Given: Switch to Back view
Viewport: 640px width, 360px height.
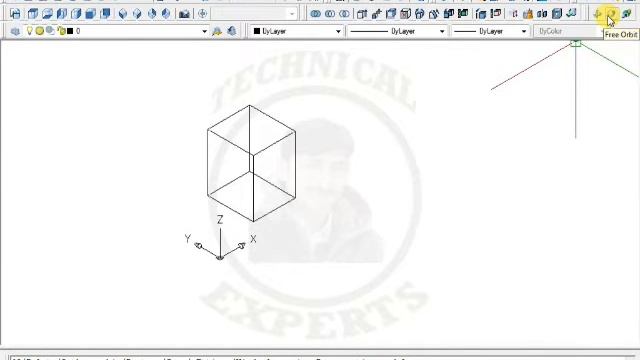Looking at the screenshot, I should [105, 14].
